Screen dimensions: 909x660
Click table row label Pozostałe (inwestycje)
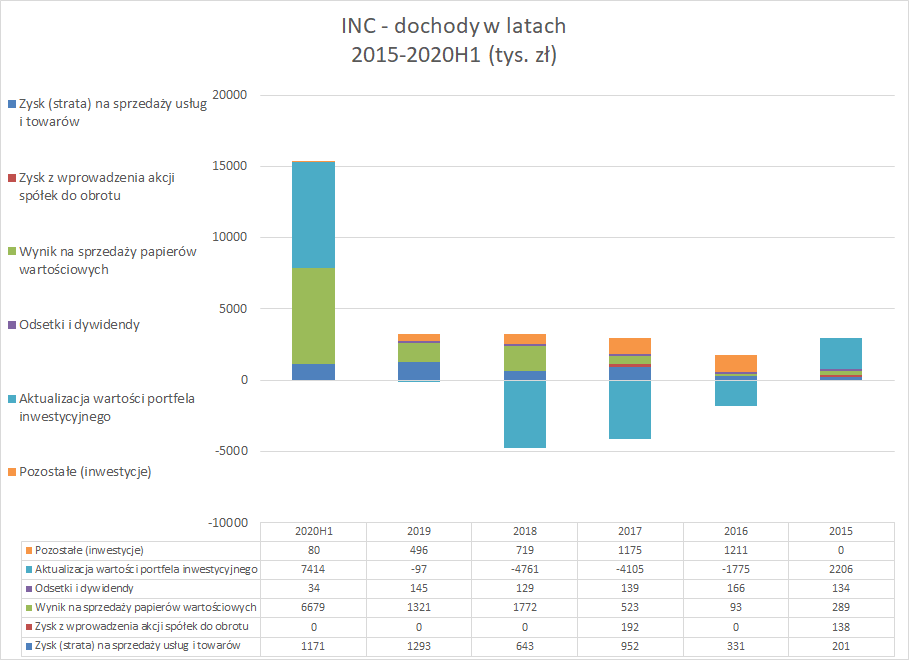(89, 550)
